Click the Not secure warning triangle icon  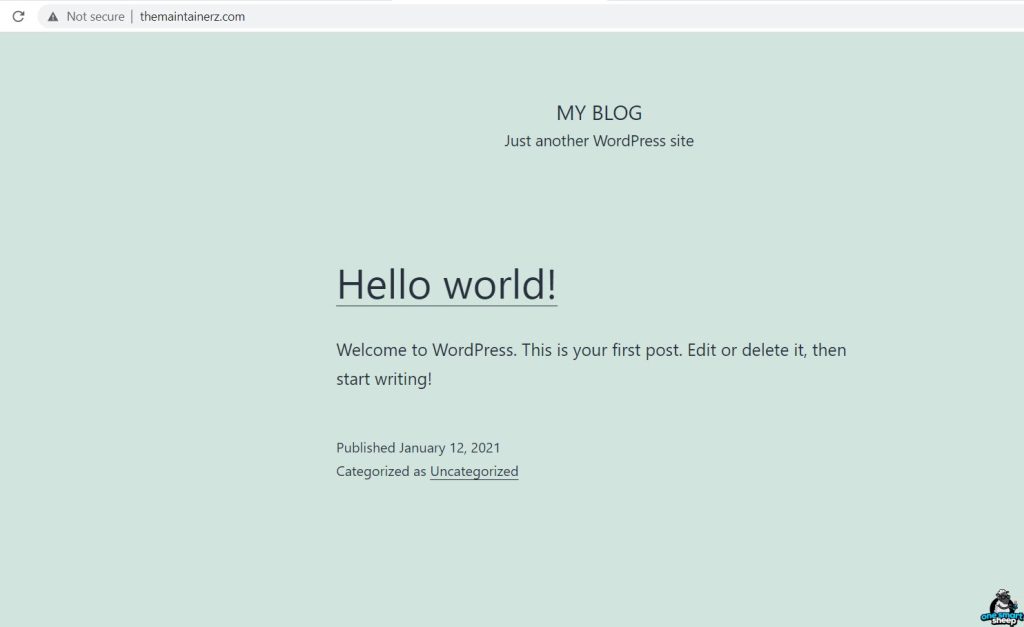52,17
